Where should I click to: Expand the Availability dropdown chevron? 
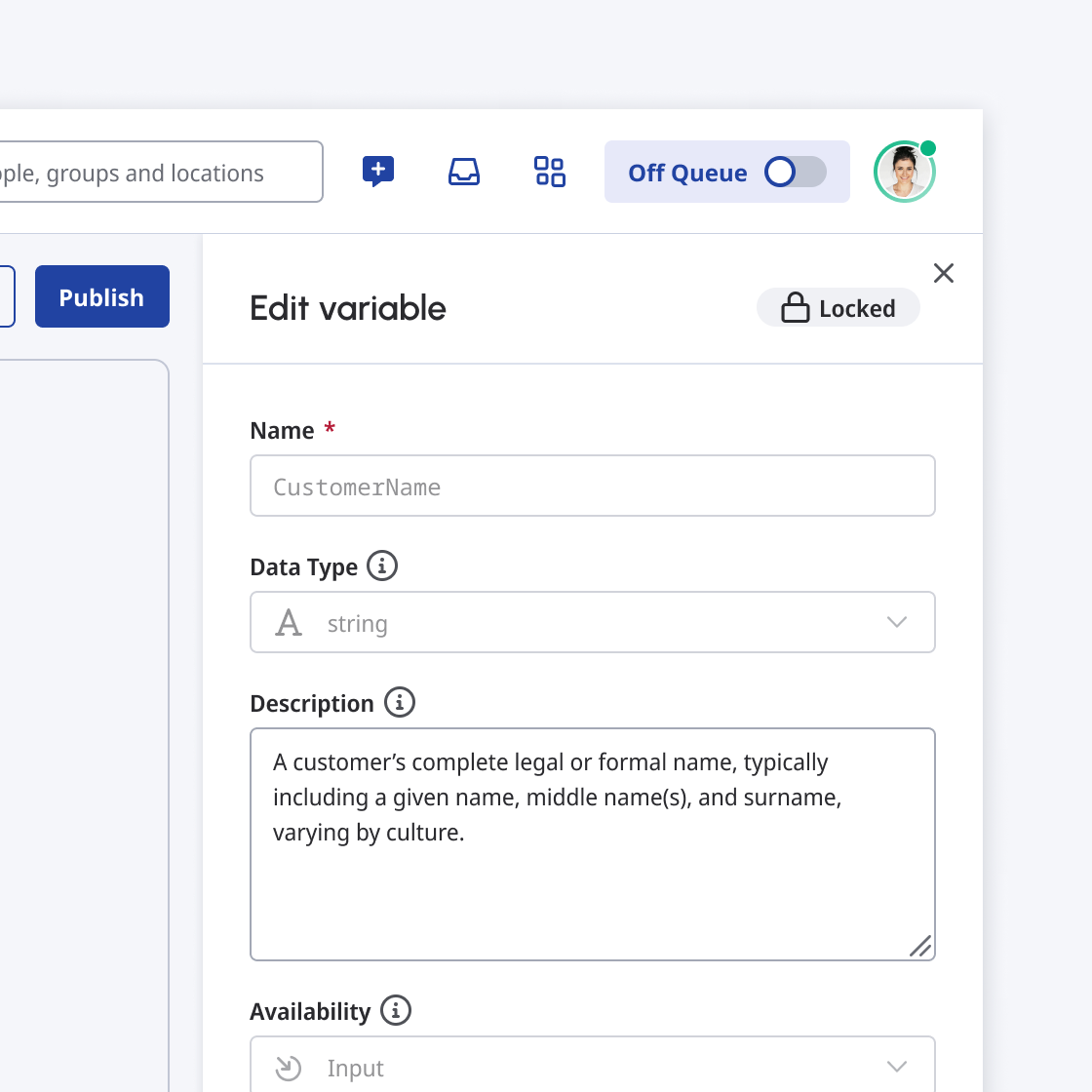(x=897, y=1068)
